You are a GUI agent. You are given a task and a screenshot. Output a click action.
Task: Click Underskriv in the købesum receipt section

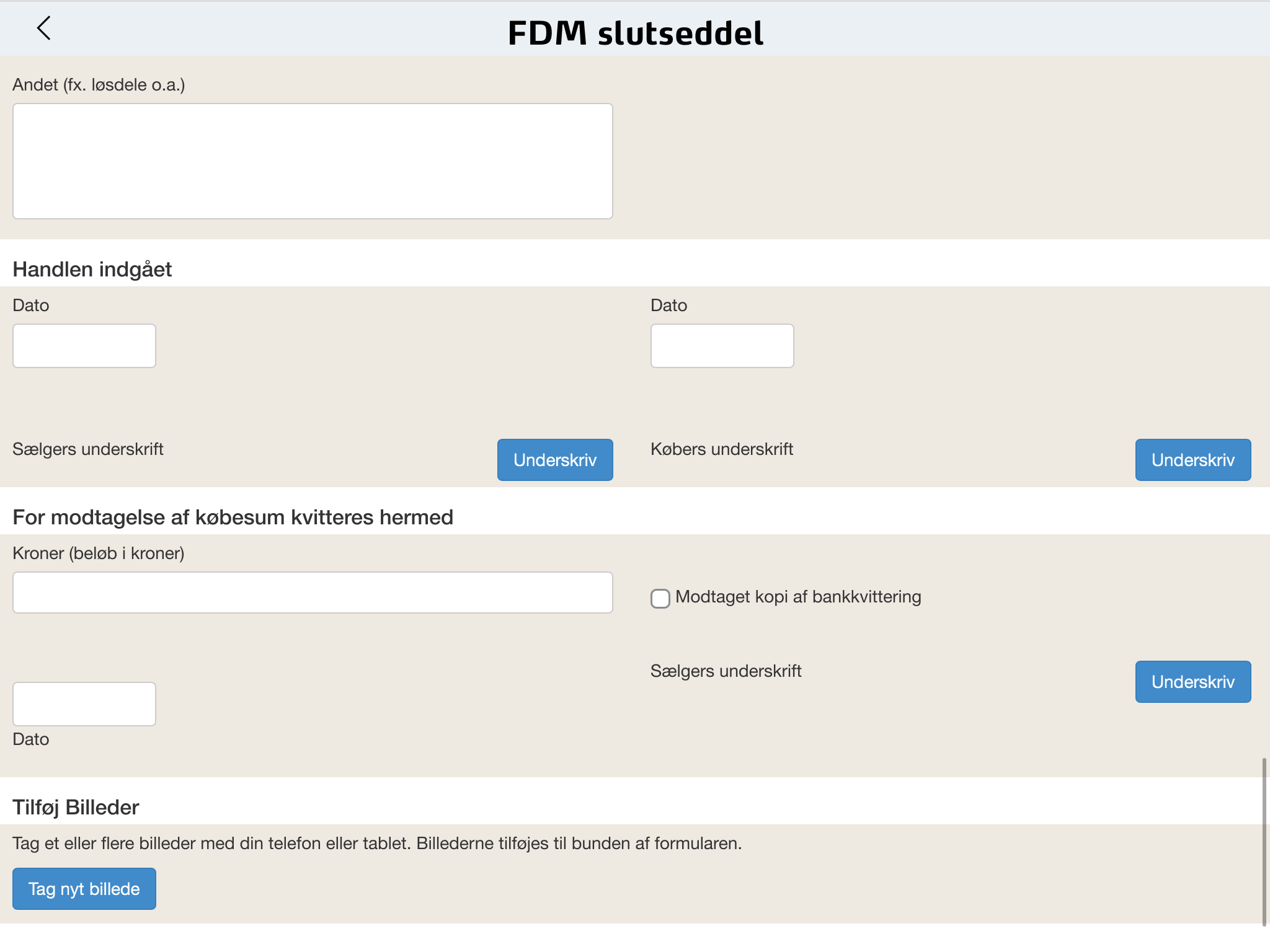pyautogui.click(x=1193, y=682)
